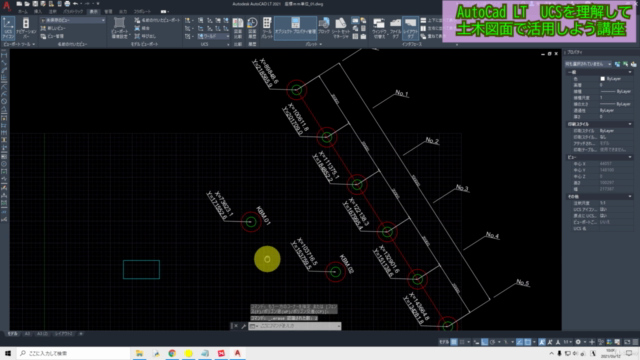Open the status bar customization menu icon
This screenshot has height=360, width=640.
pos(635,342)
